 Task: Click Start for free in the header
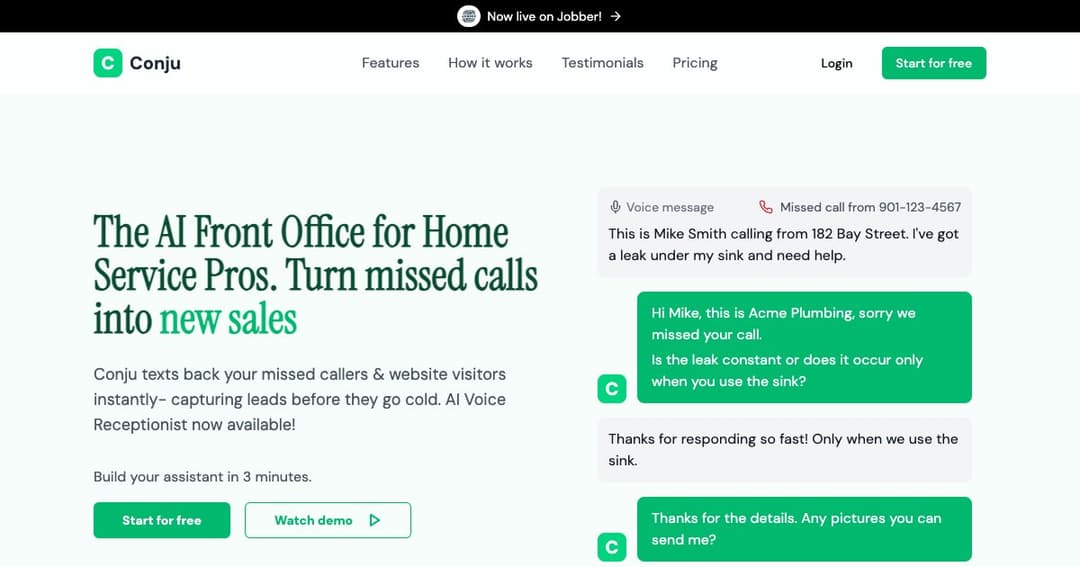coord(933,63)
